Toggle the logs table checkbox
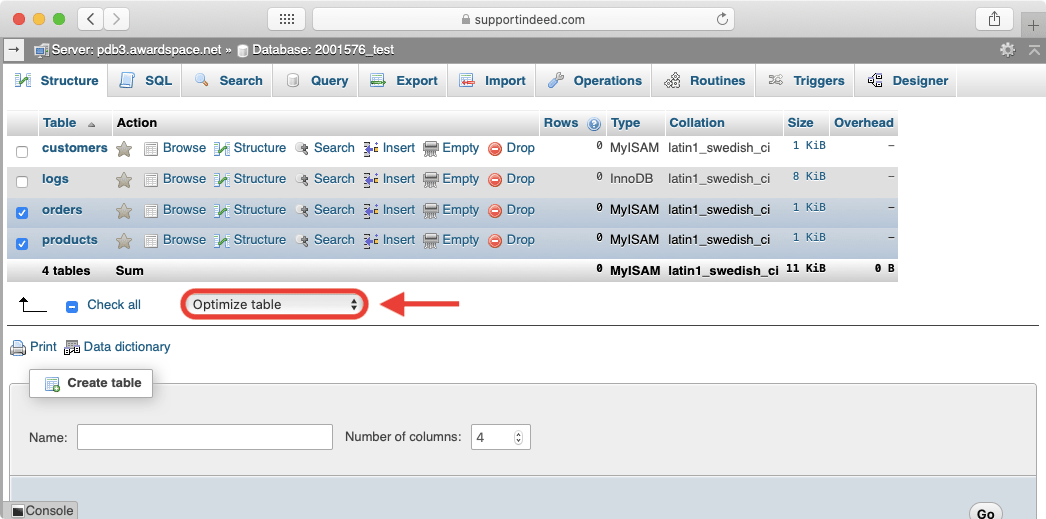1046x519 pixels. [22, 182]
